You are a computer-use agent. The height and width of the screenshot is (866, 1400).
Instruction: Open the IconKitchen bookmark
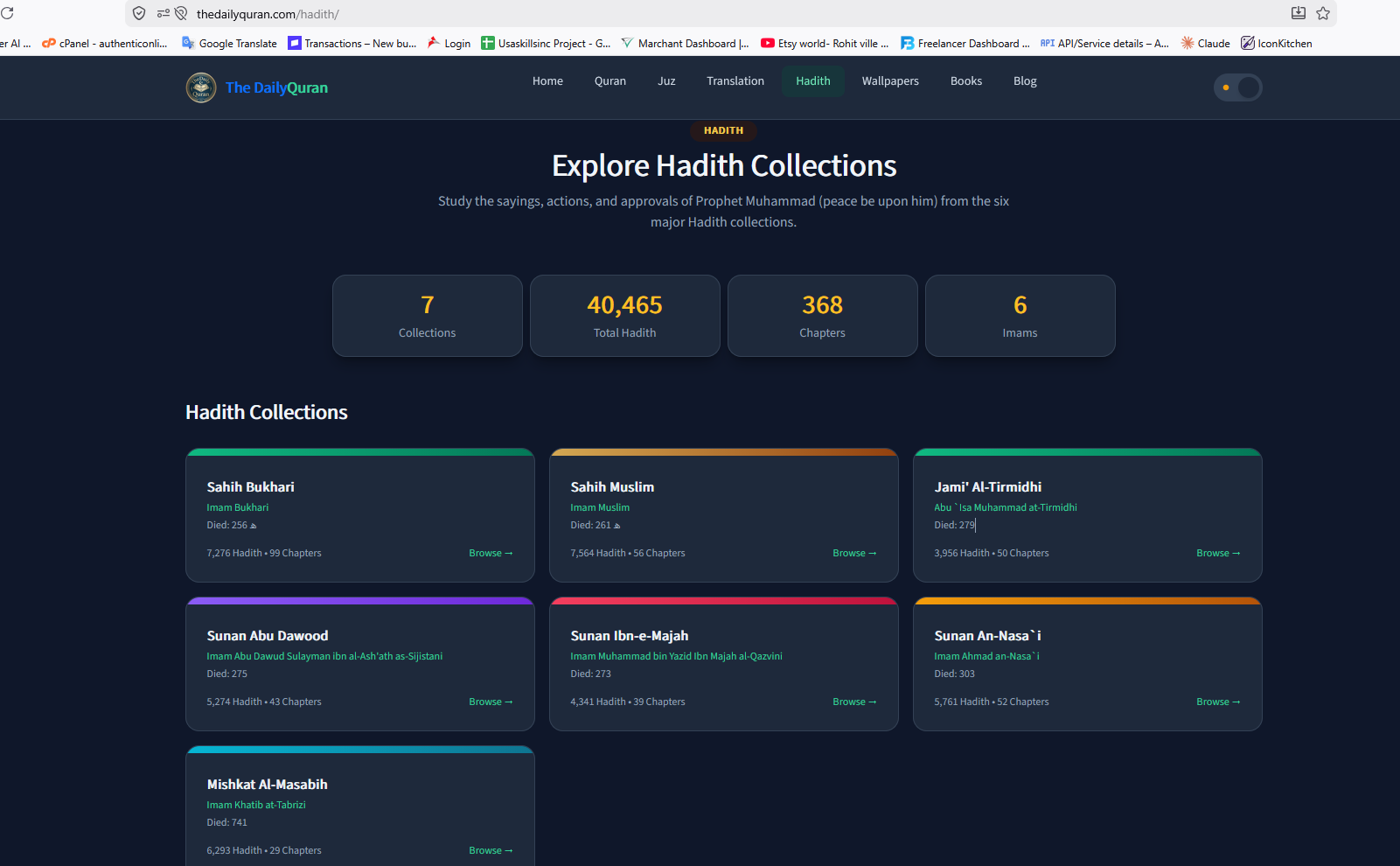point(1277,43)
